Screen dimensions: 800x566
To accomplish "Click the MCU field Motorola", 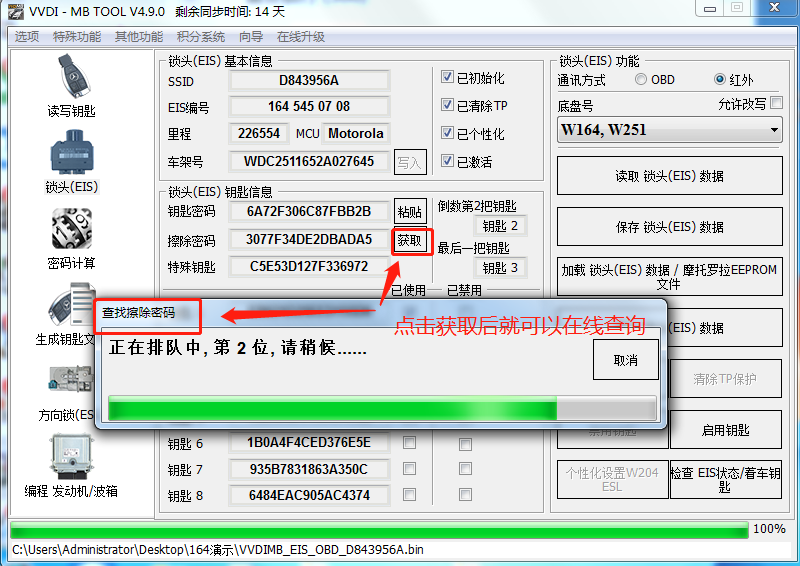I will tap(356, 134).
